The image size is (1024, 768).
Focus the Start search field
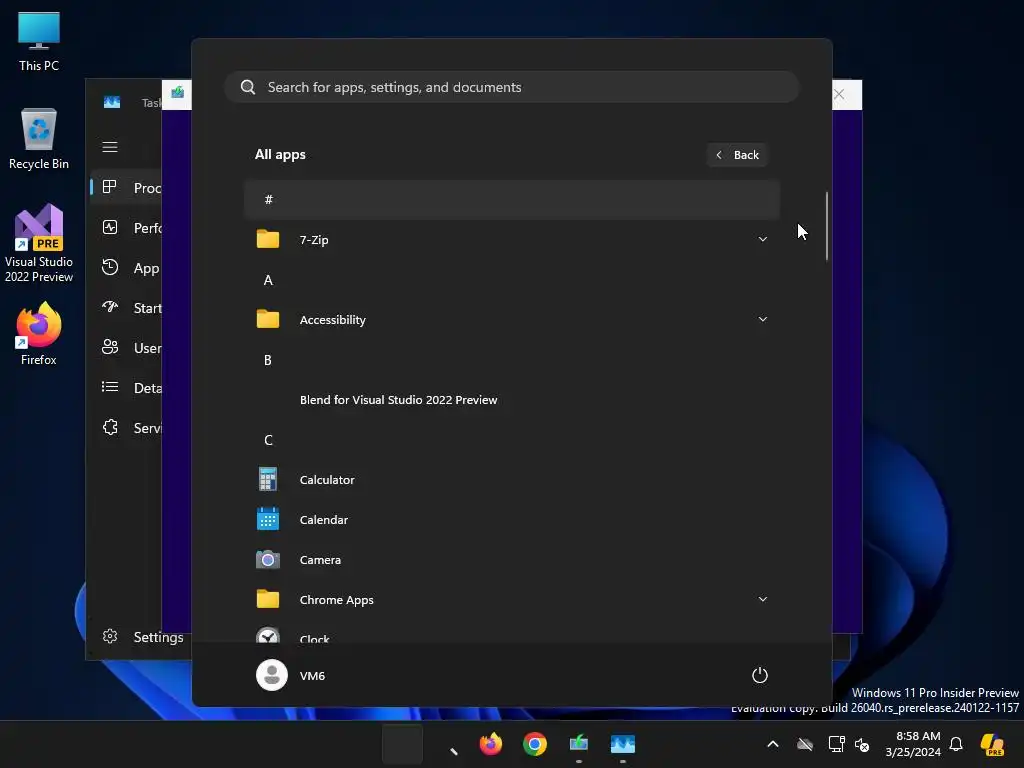[x=511, y=87]
